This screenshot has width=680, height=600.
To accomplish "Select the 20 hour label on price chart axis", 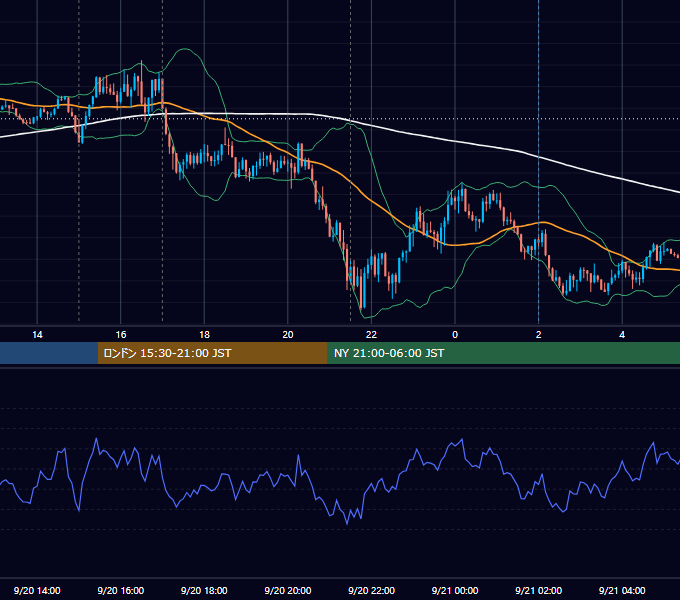I will (288, 335).
